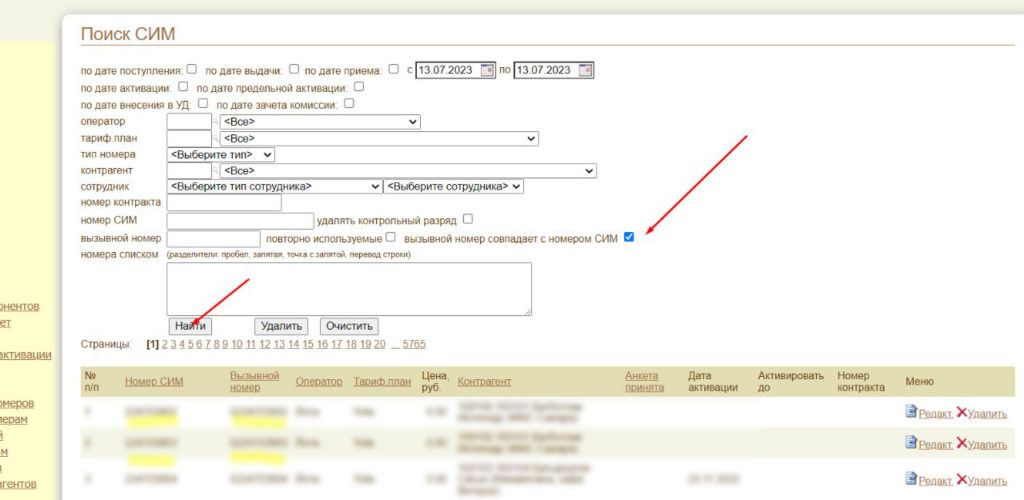This screenshot has width=1024, height=500.
Task: Open calendar picker for start date
Action: pyautogui.click(x=487, y=70)
